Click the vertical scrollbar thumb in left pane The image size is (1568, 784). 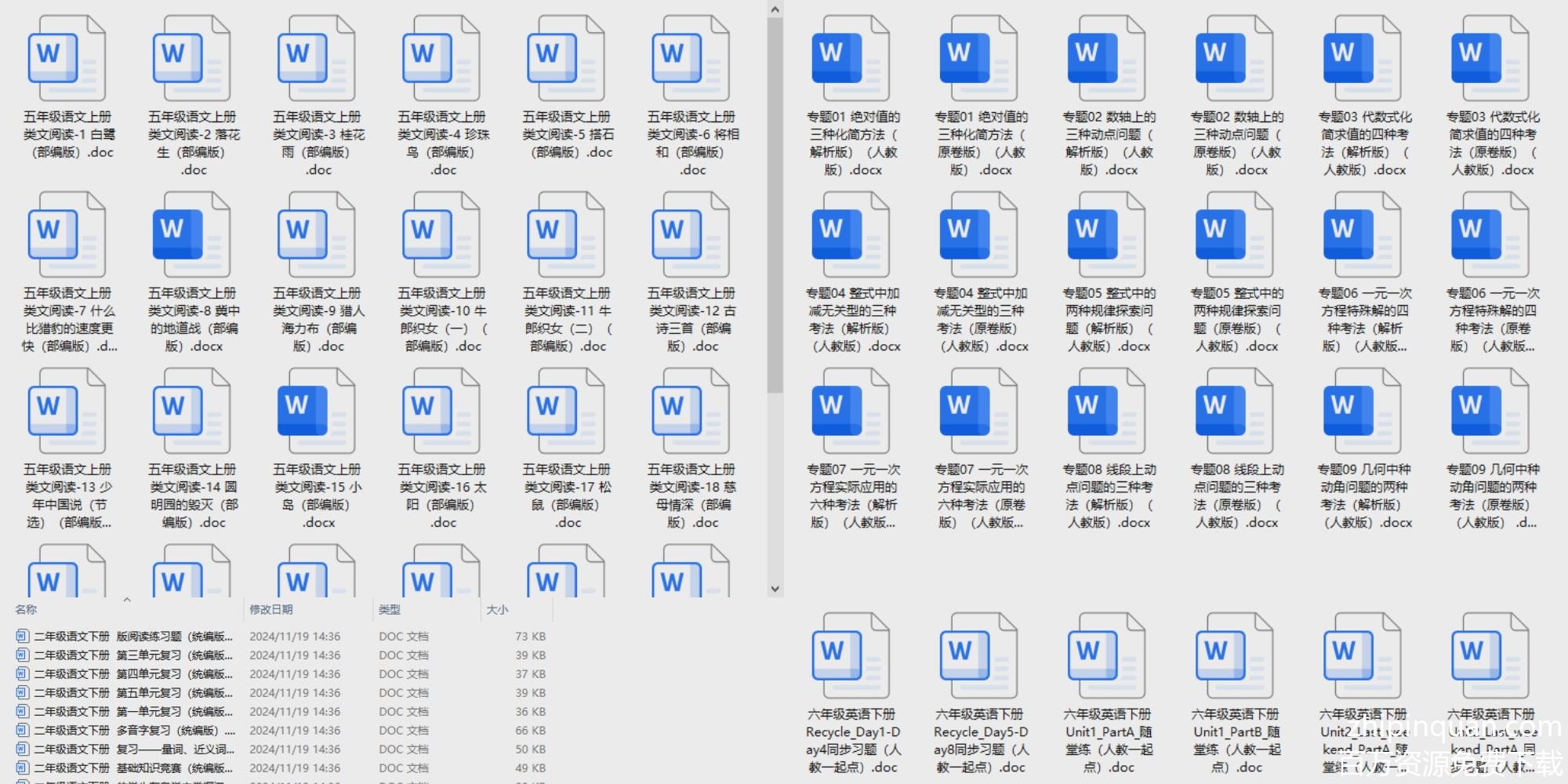[775, 205]
